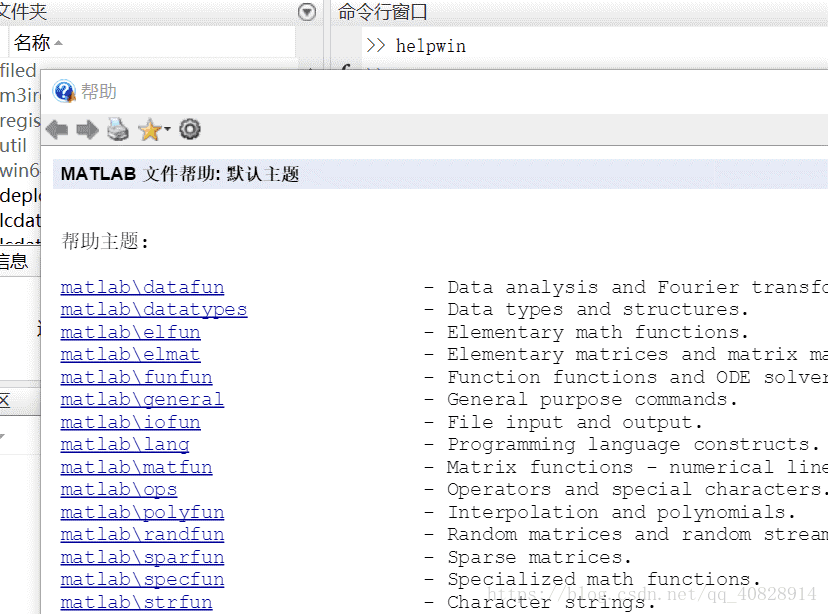Click the help window question mark icon
The image size is (828, 614).
(x=64, y=91)
